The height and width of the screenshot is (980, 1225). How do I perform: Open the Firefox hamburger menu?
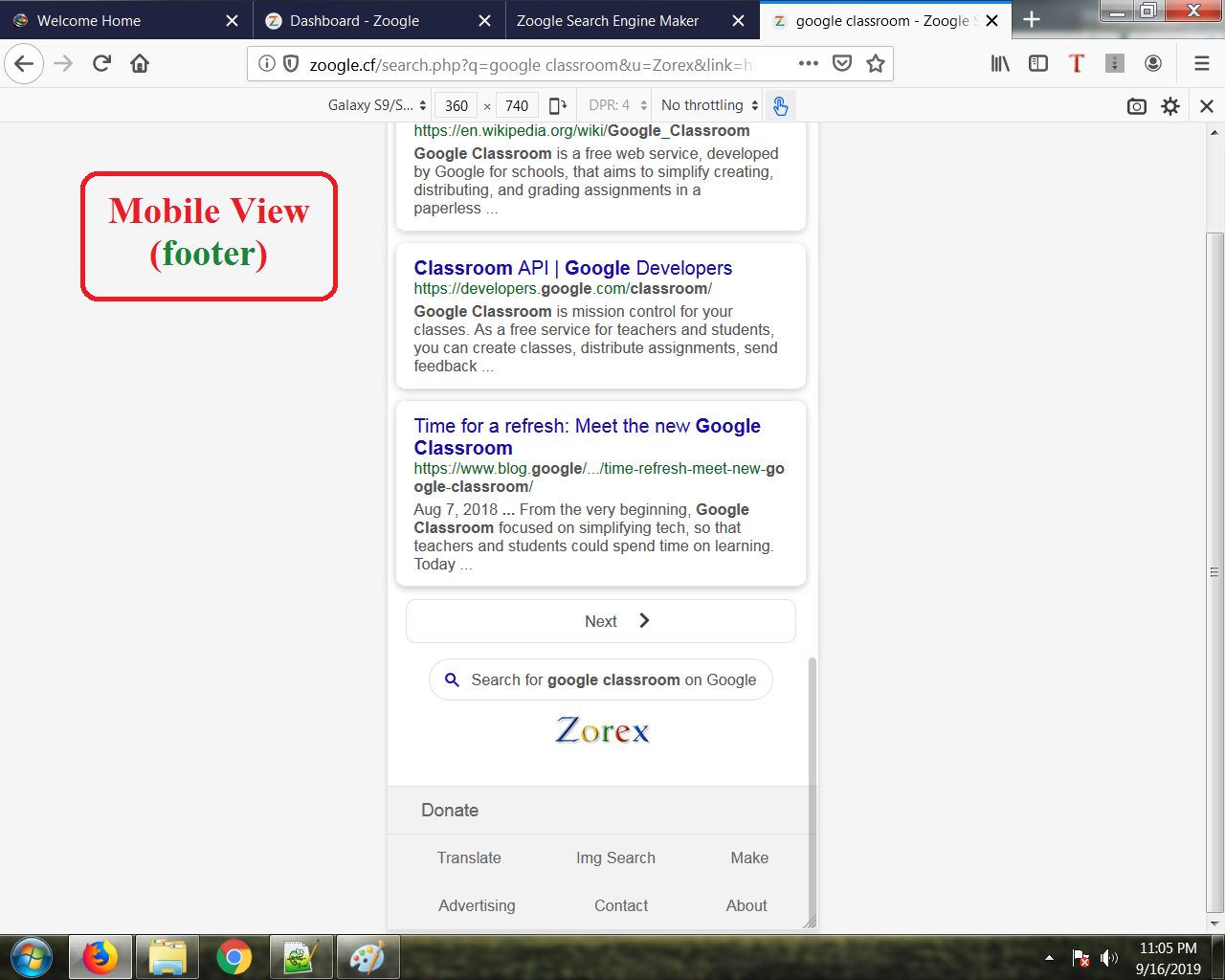(x=1202, y=64)
